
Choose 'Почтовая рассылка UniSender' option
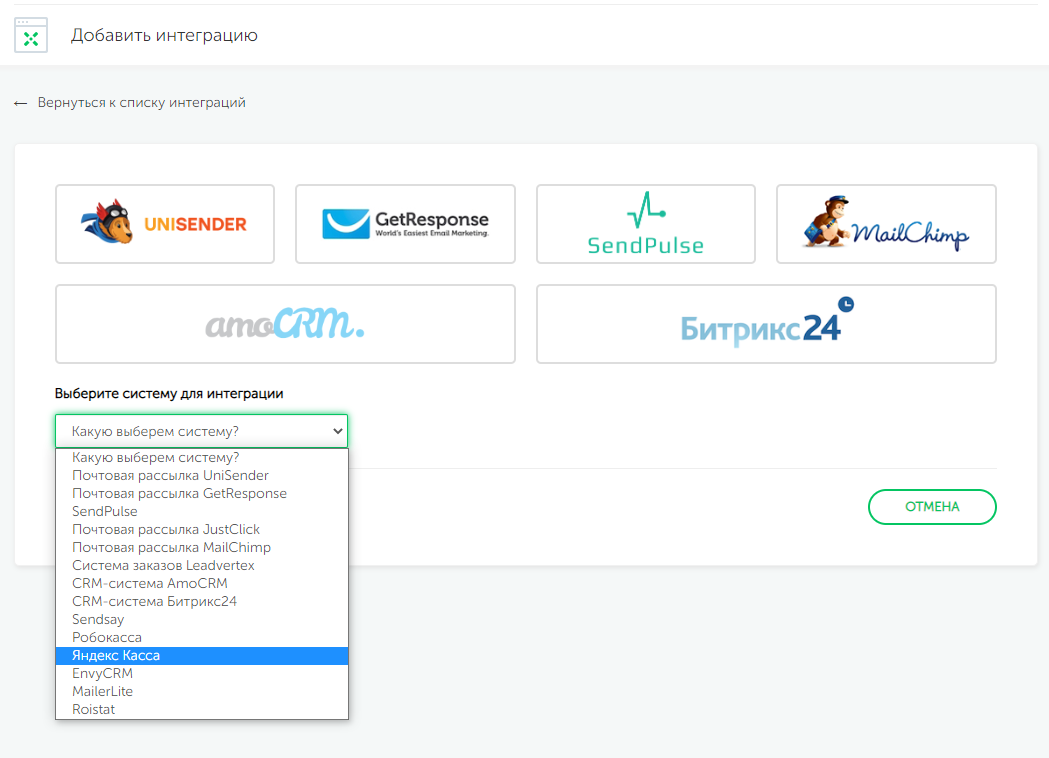pos(170,476)
